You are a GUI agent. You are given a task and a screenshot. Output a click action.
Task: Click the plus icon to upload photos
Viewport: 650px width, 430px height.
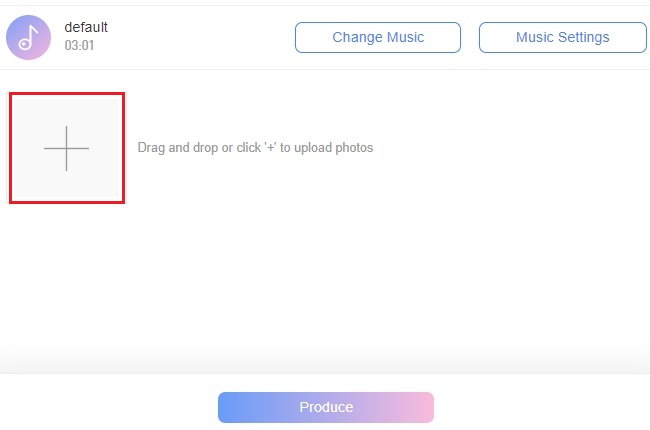66,148
